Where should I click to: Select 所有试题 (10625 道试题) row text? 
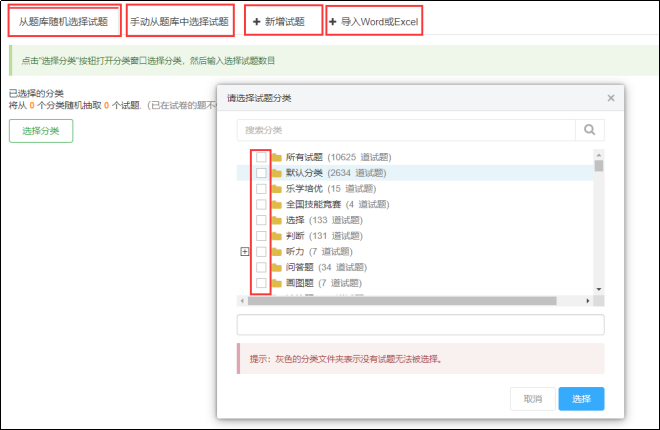coord(338,157)
